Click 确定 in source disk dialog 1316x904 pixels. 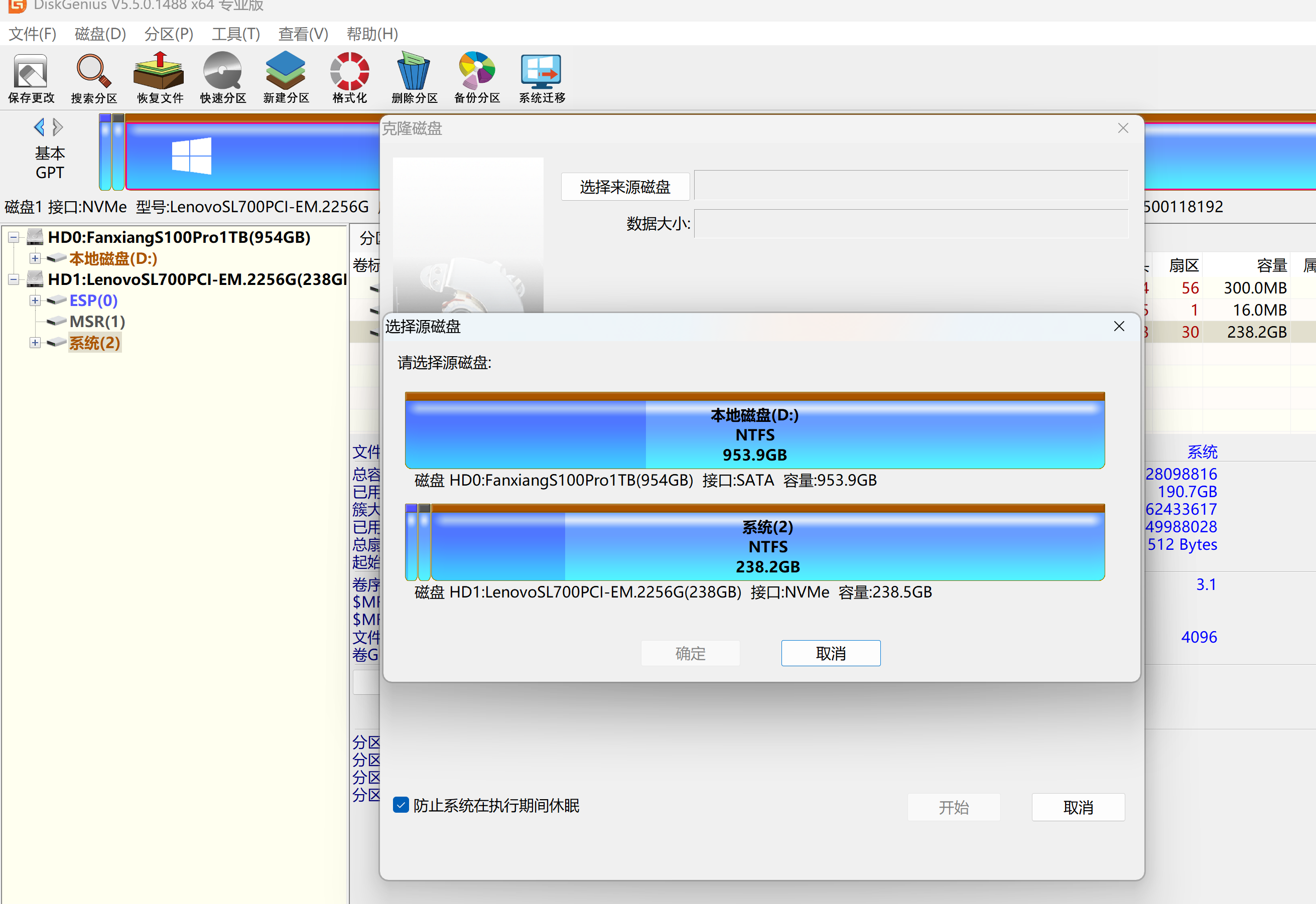(690, 653)
